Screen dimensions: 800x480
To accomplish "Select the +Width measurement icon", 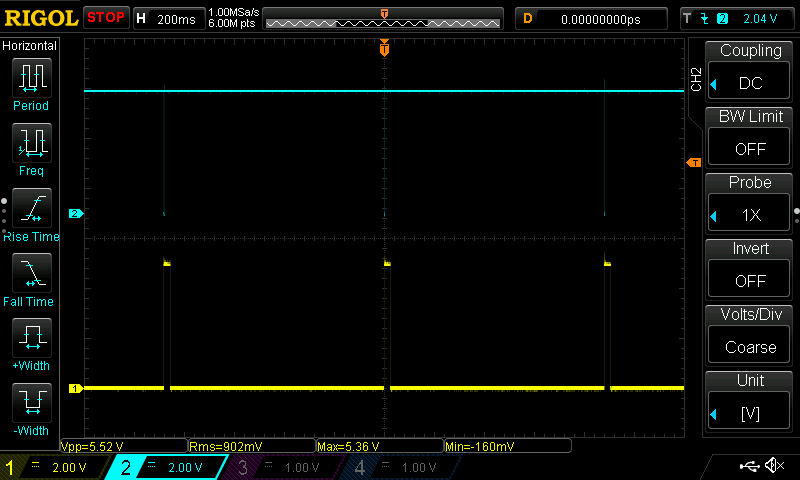I will [32, 337].
